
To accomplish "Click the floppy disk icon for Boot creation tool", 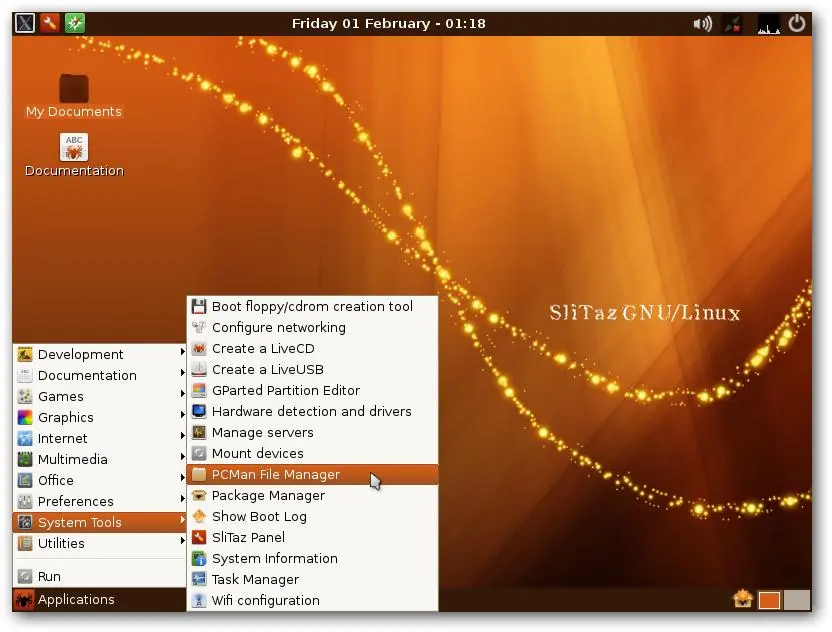I will pyautogui.click(x=199, y=306).
